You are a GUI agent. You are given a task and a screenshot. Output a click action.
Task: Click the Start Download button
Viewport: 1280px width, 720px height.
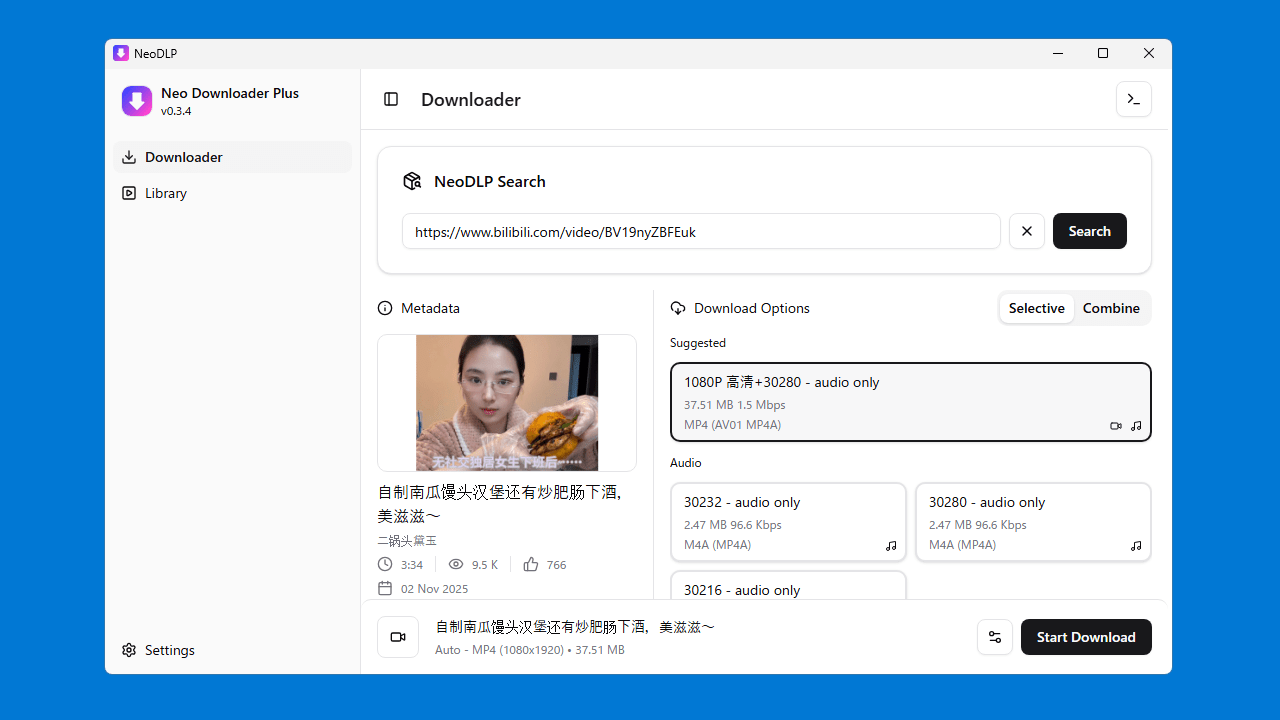coord(1085,637)
